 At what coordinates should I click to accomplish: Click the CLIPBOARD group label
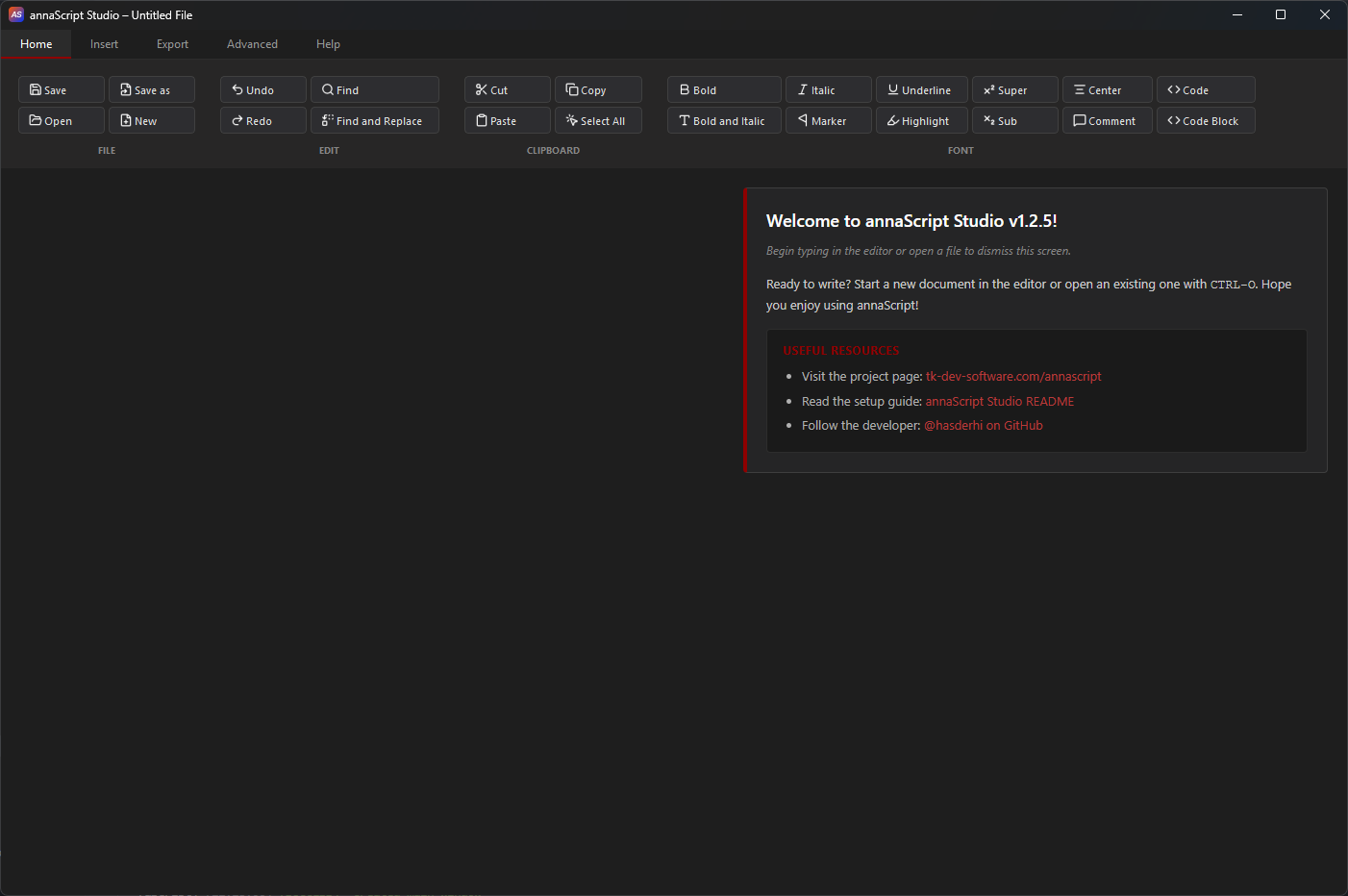tap(553, 151)
